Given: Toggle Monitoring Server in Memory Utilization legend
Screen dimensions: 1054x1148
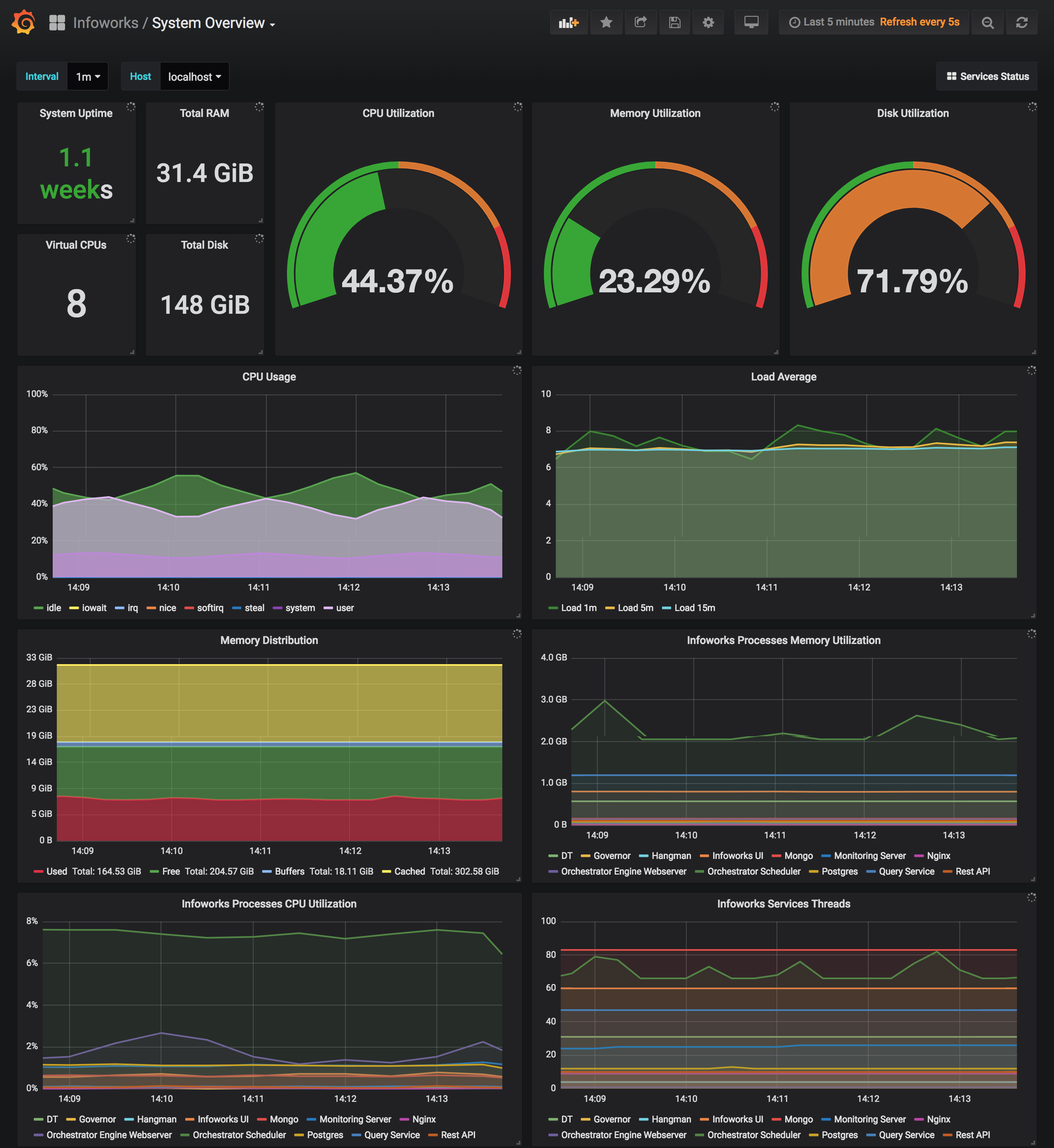Looking at the screenshot, I should tap(870, 856).
